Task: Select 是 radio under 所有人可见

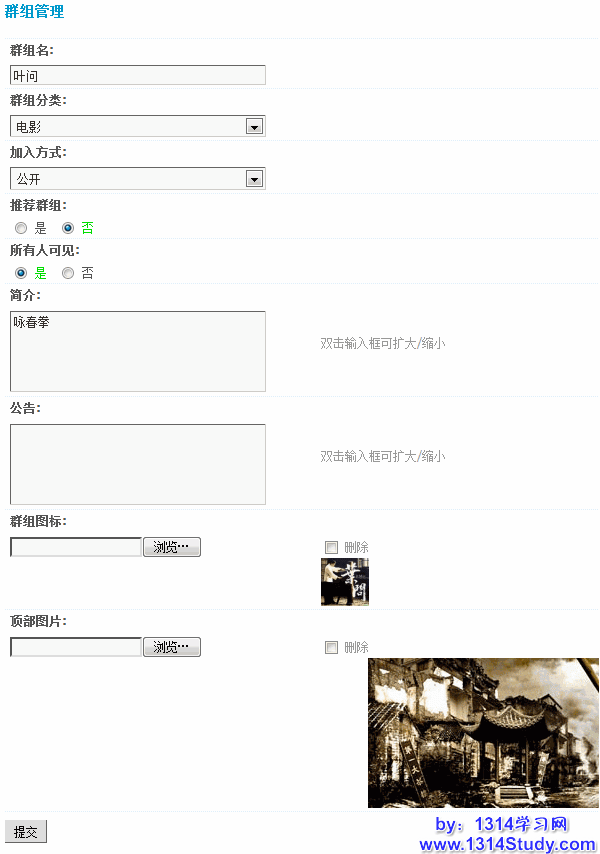Action: (x=21, y=273)
